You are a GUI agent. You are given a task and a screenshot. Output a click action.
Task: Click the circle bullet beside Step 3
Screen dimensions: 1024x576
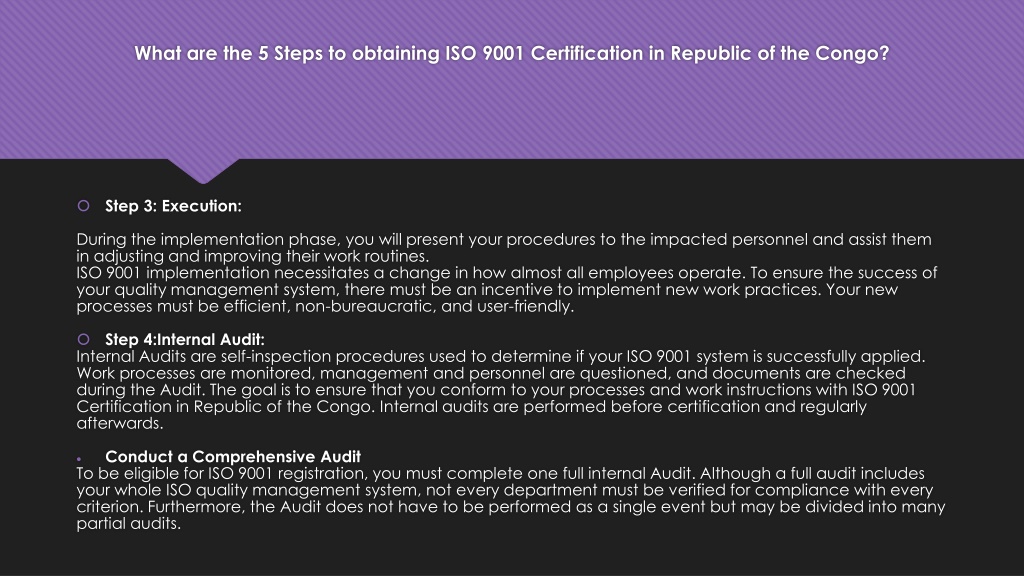pyautogui.click(x=84, y=206)
